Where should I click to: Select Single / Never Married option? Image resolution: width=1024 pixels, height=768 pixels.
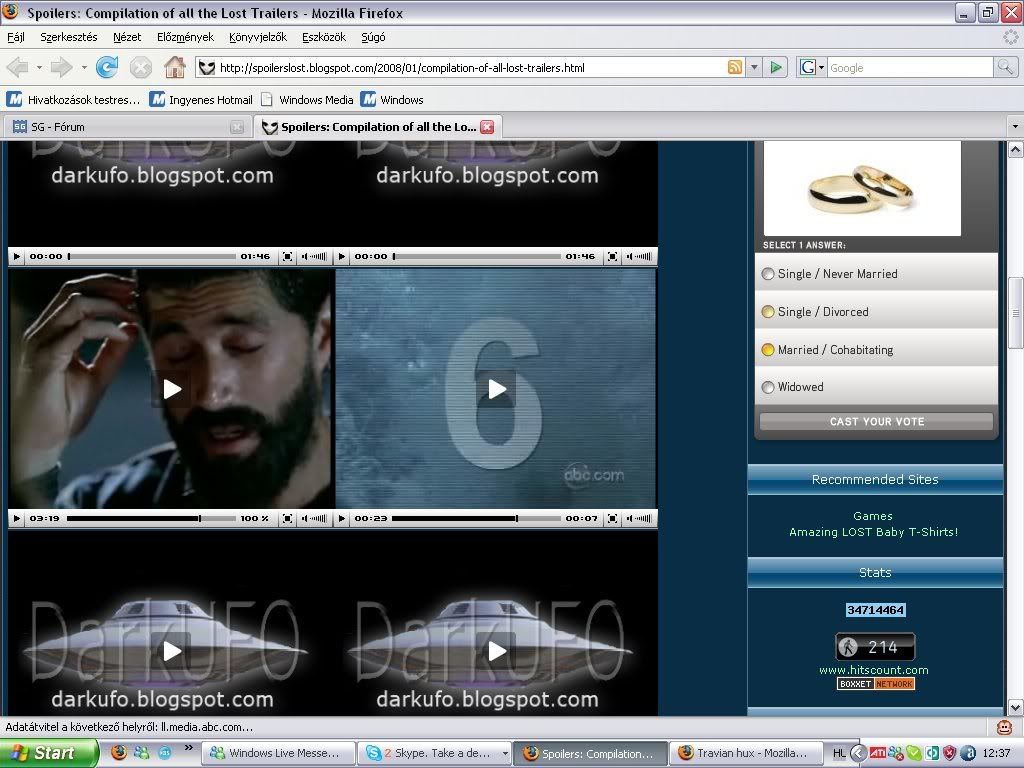point(768,274)
